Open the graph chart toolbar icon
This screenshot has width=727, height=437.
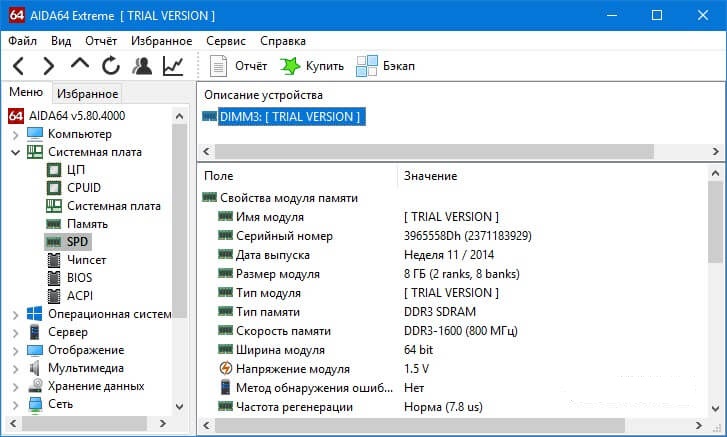173,66
